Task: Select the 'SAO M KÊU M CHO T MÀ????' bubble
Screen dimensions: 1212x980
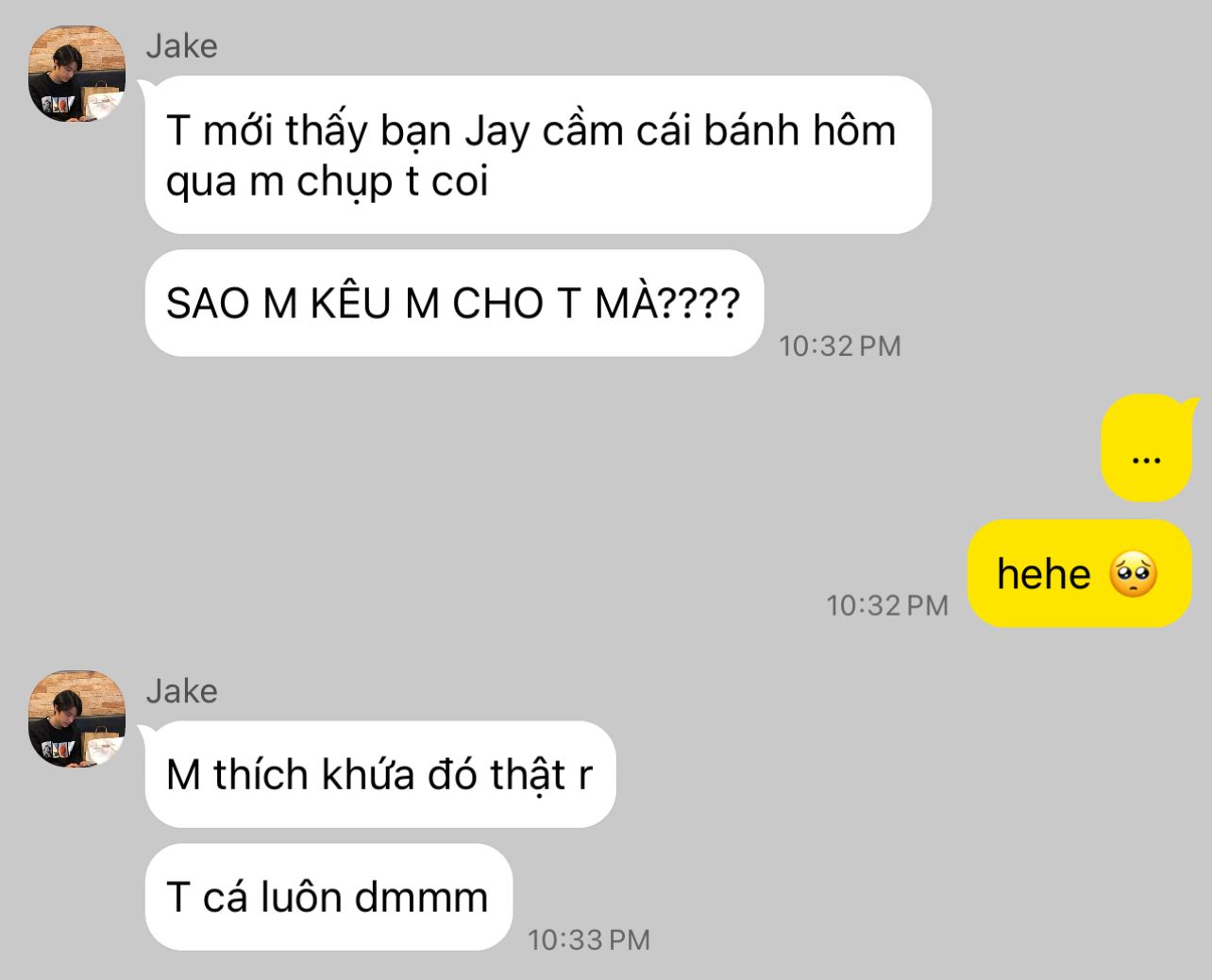Action: point(454,303)
